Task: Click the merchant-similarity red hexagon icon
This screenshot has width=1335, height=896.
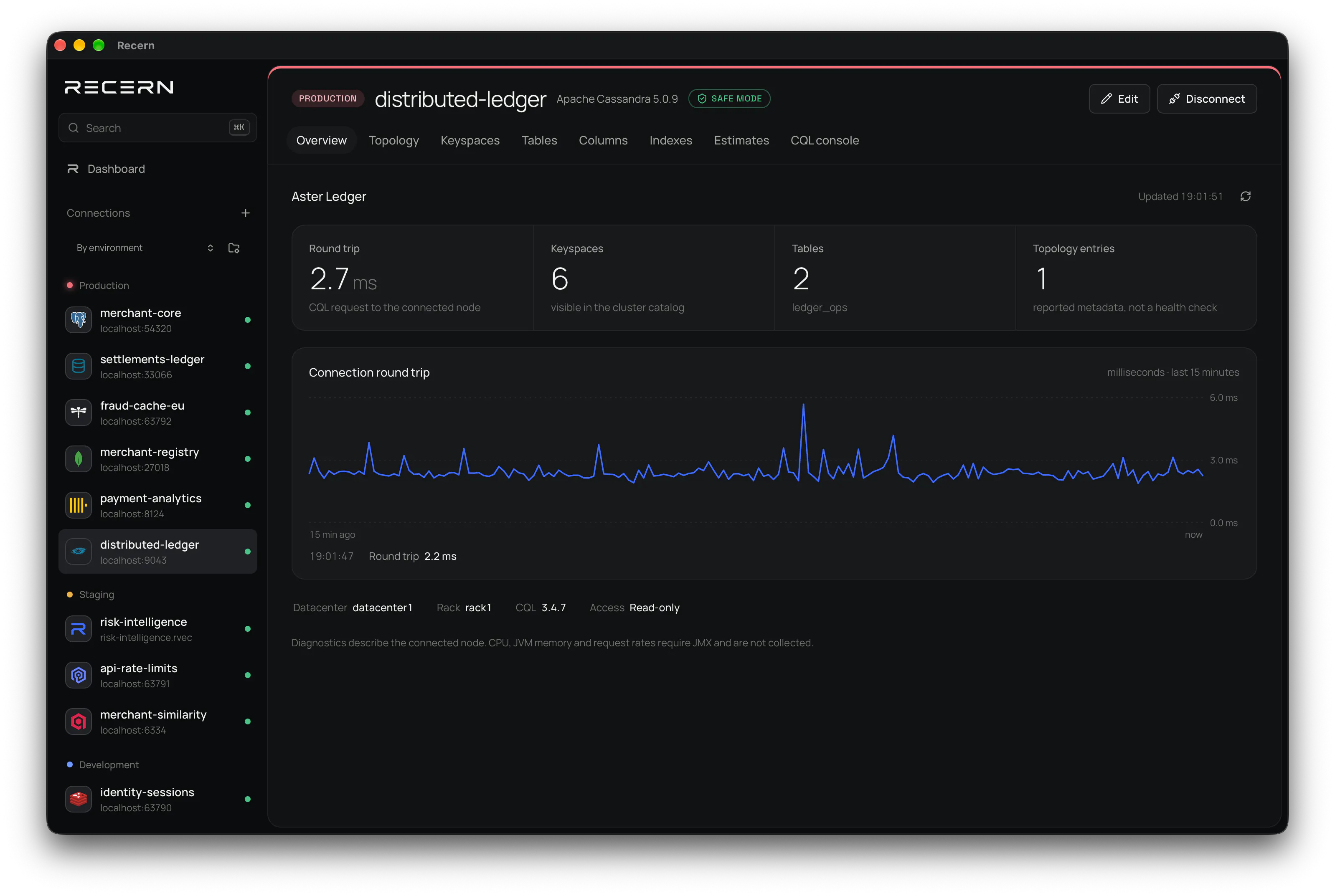Action: [79, 721]
